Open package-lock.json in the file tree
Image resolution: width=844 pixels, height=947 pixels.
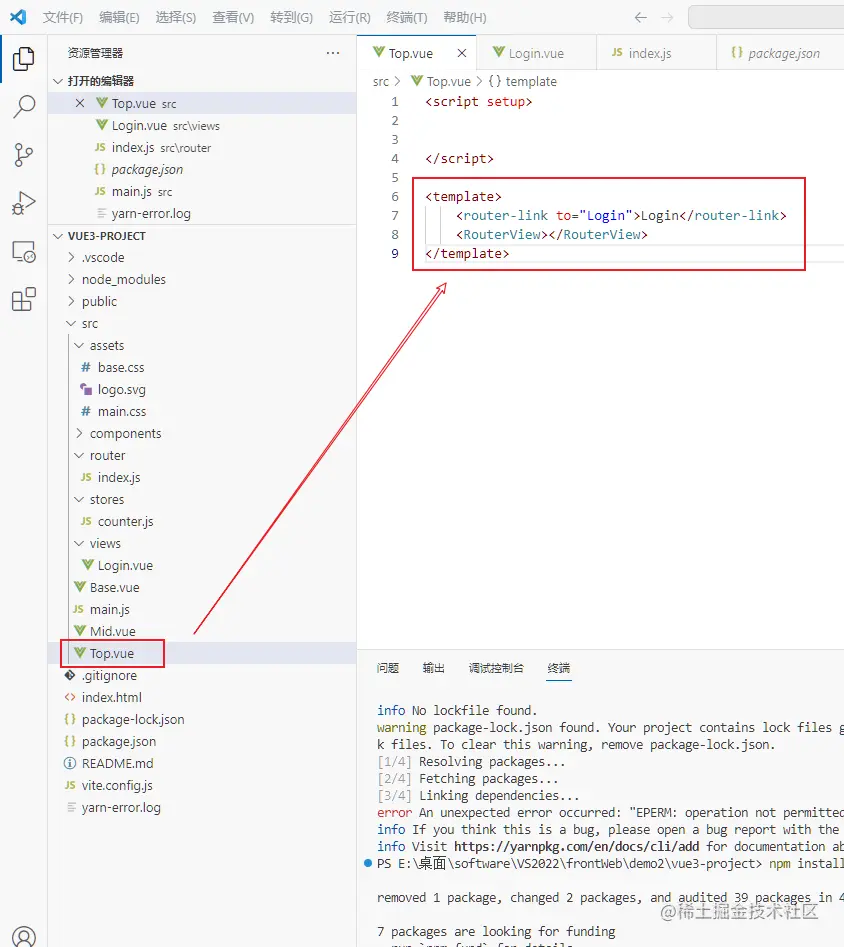[x=202, y=719]
